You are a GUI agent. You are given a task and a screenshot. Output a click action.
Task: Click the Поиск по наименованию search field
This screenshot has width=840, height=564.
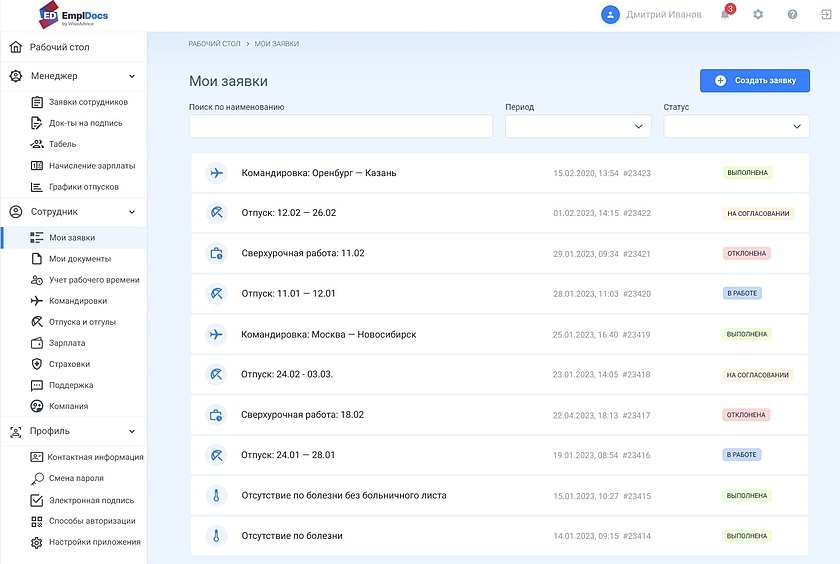coord(340,126)
